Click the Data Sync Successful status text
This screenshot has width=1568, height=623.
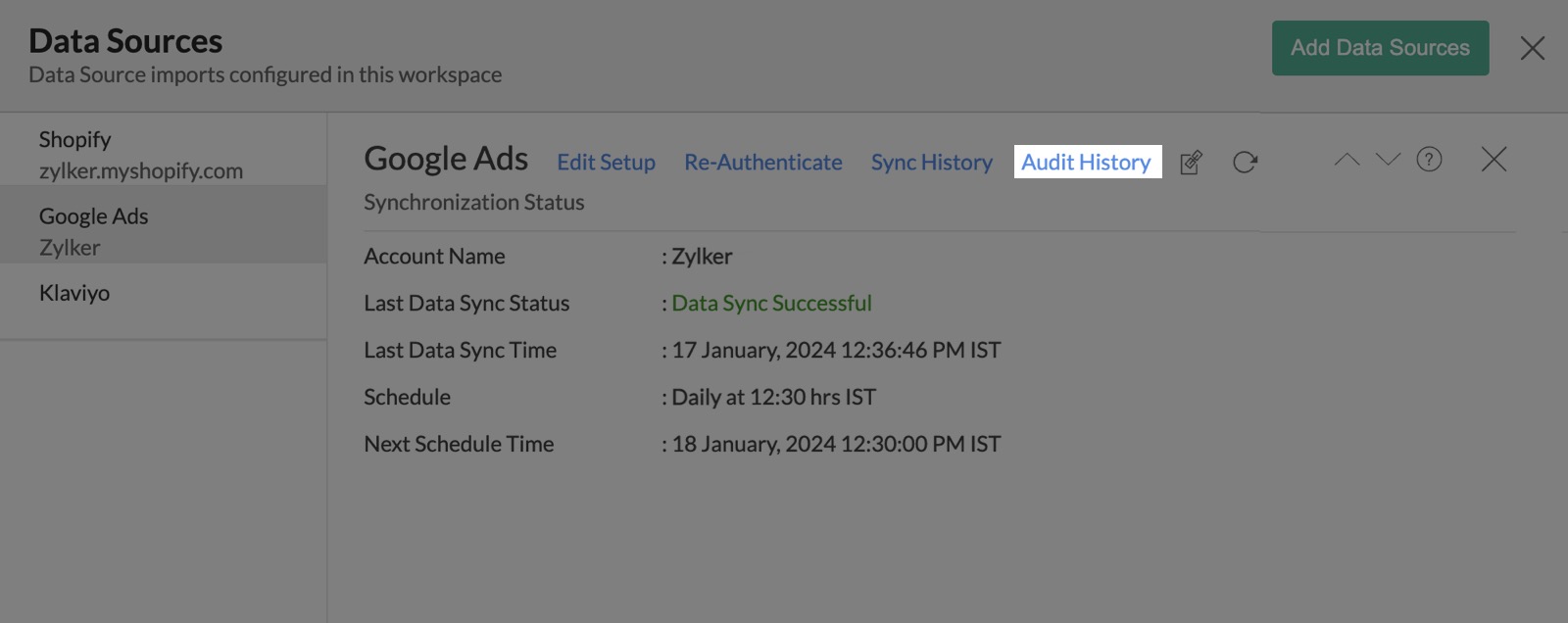(x=771, y=304)
